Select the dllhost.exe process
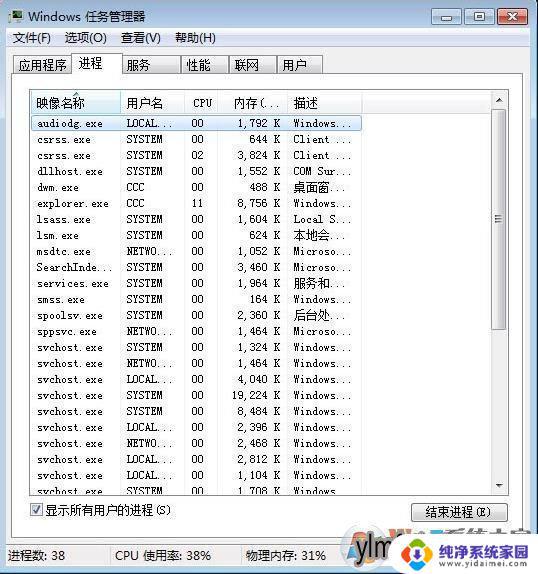 click(196, 171)
